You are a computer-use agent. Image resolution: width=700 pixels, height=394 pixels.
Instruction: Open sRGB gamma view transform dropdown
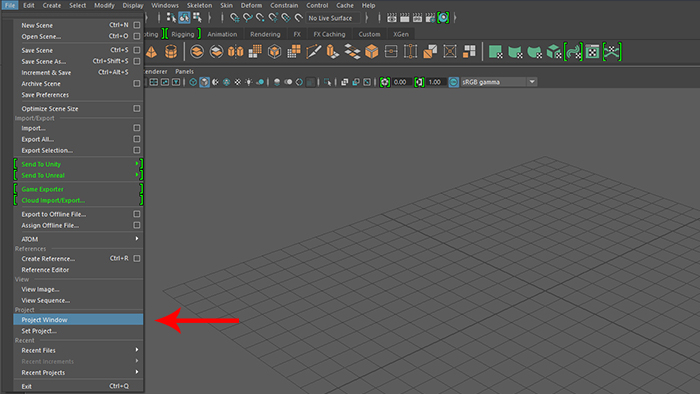click(532, 82)
